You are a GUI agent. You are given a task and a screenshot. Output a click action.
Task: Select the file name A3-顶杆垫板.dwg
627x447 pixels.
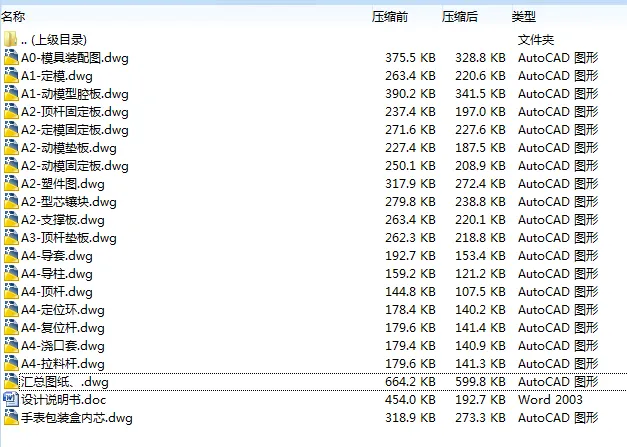click(x=69, y=238)
